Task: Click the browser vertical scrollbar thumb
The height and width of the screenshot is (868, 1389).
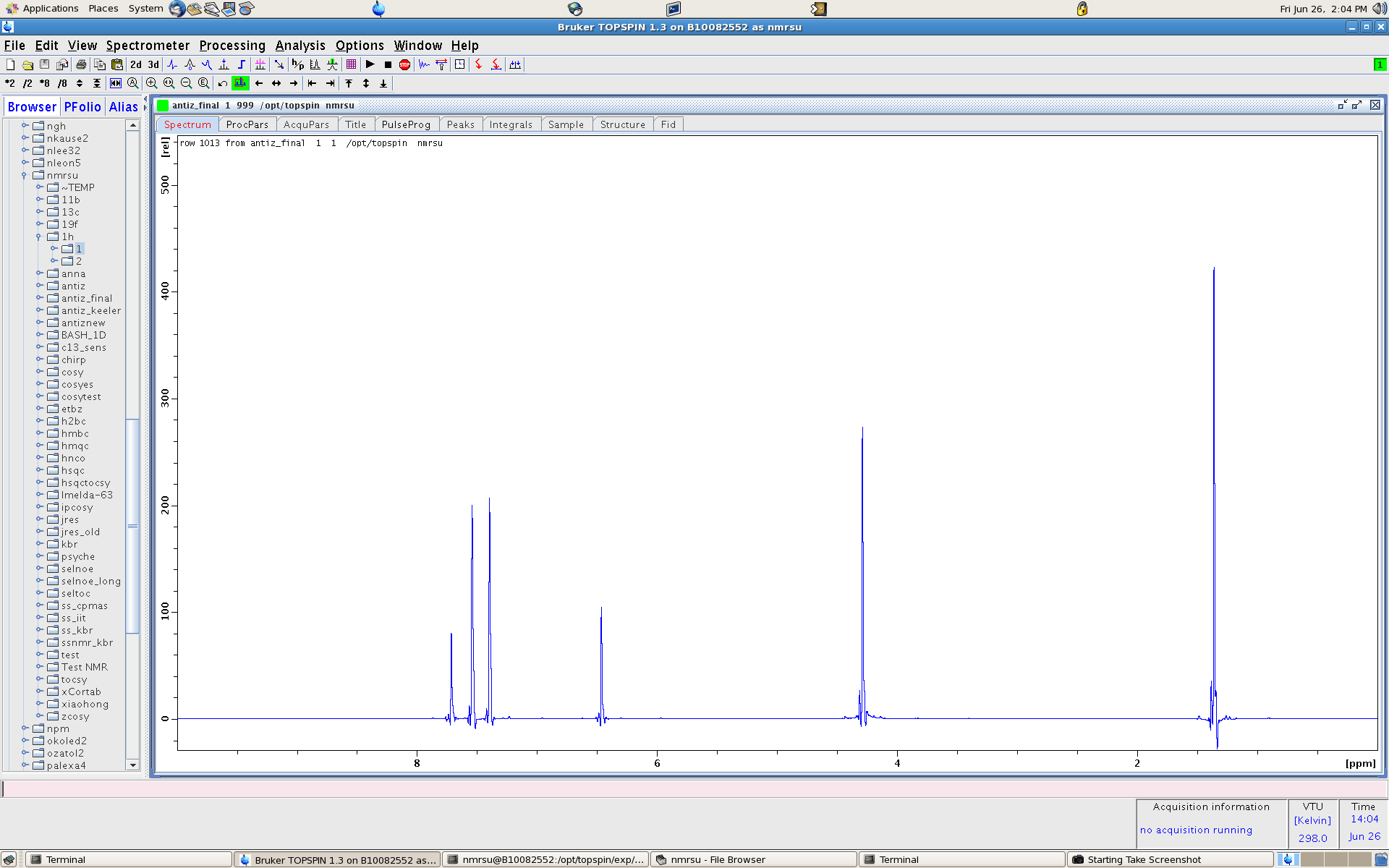Action: pos(132,526)
